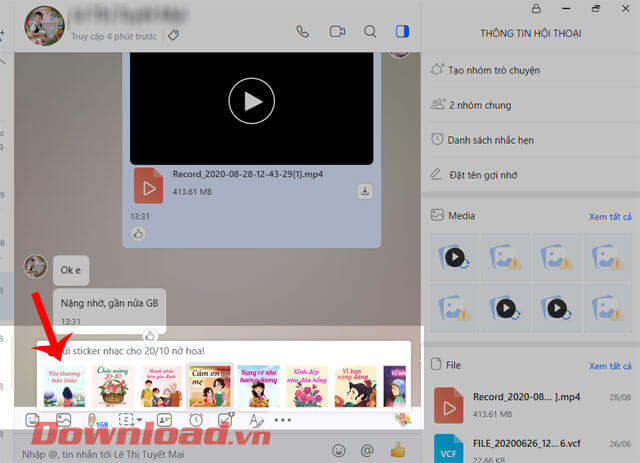640x463 pixels.
Task: Select the 'Xinh đẹp như đóa hồng' sticker
Action: (307, 386)
